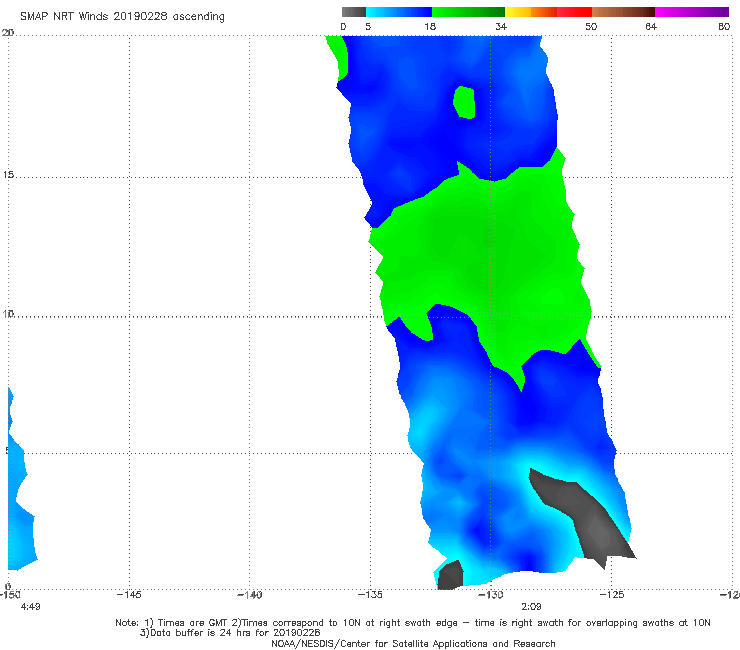Screen dimensions: 740x650
Task: Click the swath time '2:09'
Action: [x=531, y=607]
